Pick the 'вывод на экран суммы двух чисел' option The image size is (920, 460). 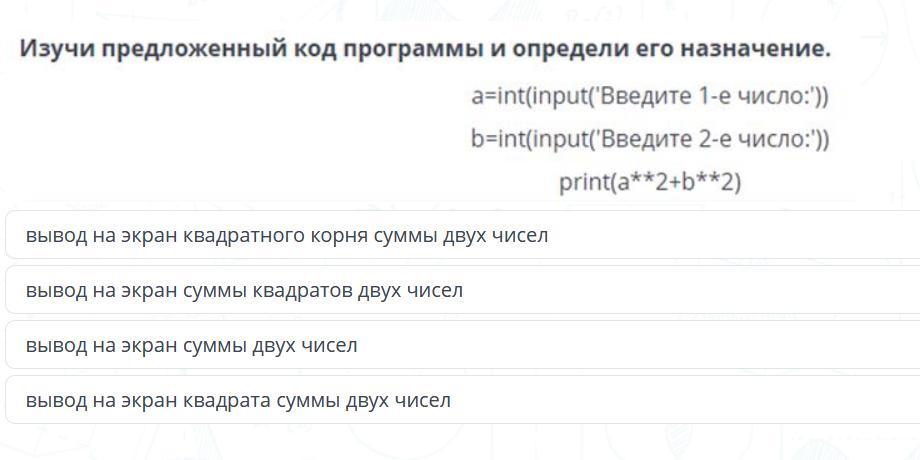(x=464, y=345)
